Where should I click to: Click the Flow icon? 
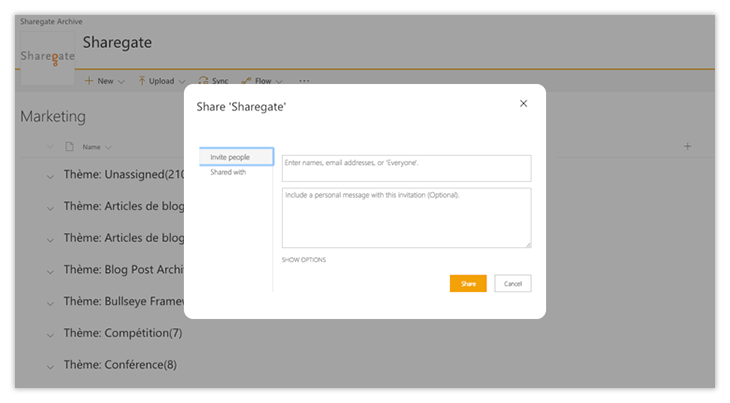[246, 81]
